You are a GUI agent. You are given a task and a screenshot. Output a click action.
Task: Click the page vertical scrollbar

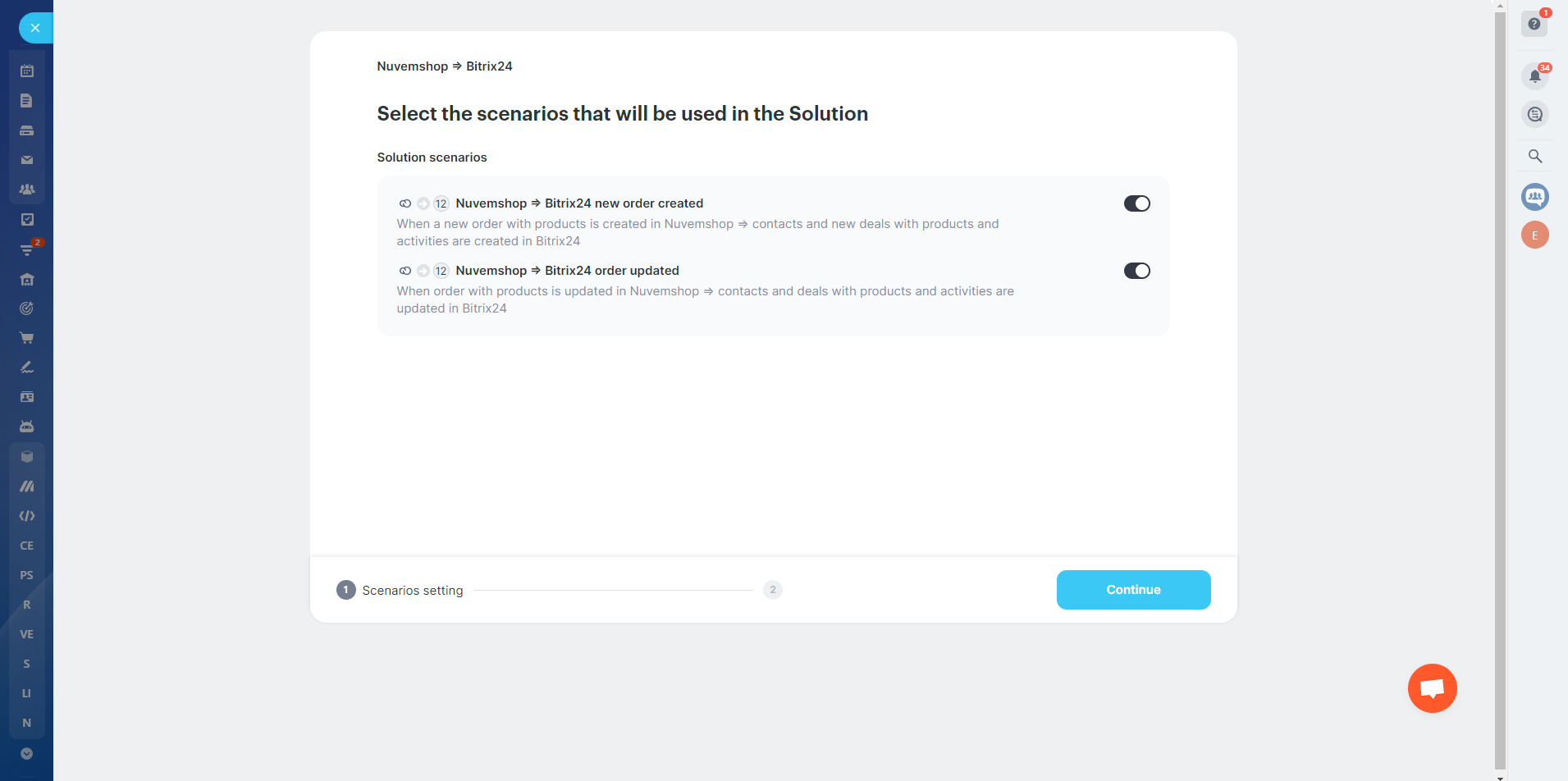(1500, 386)
